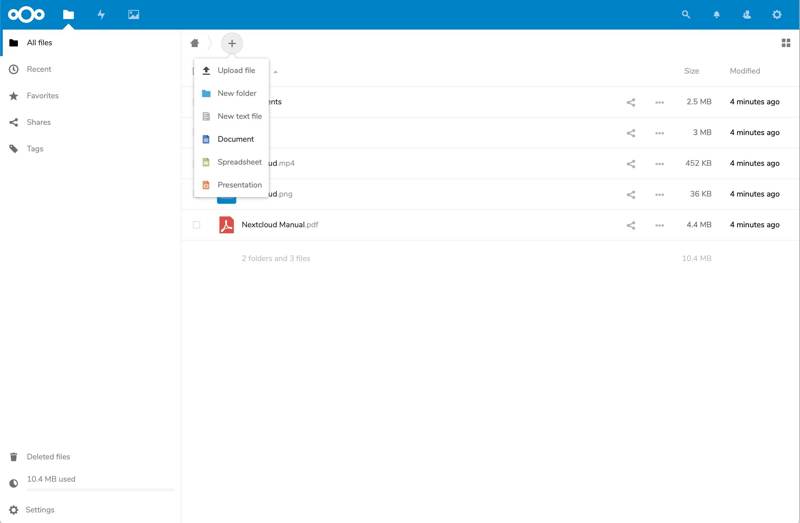Viewport: 800px width, 523px height.
Task: Open more actions for Nextcloud Manual.pdf
Action: (659, 225)
